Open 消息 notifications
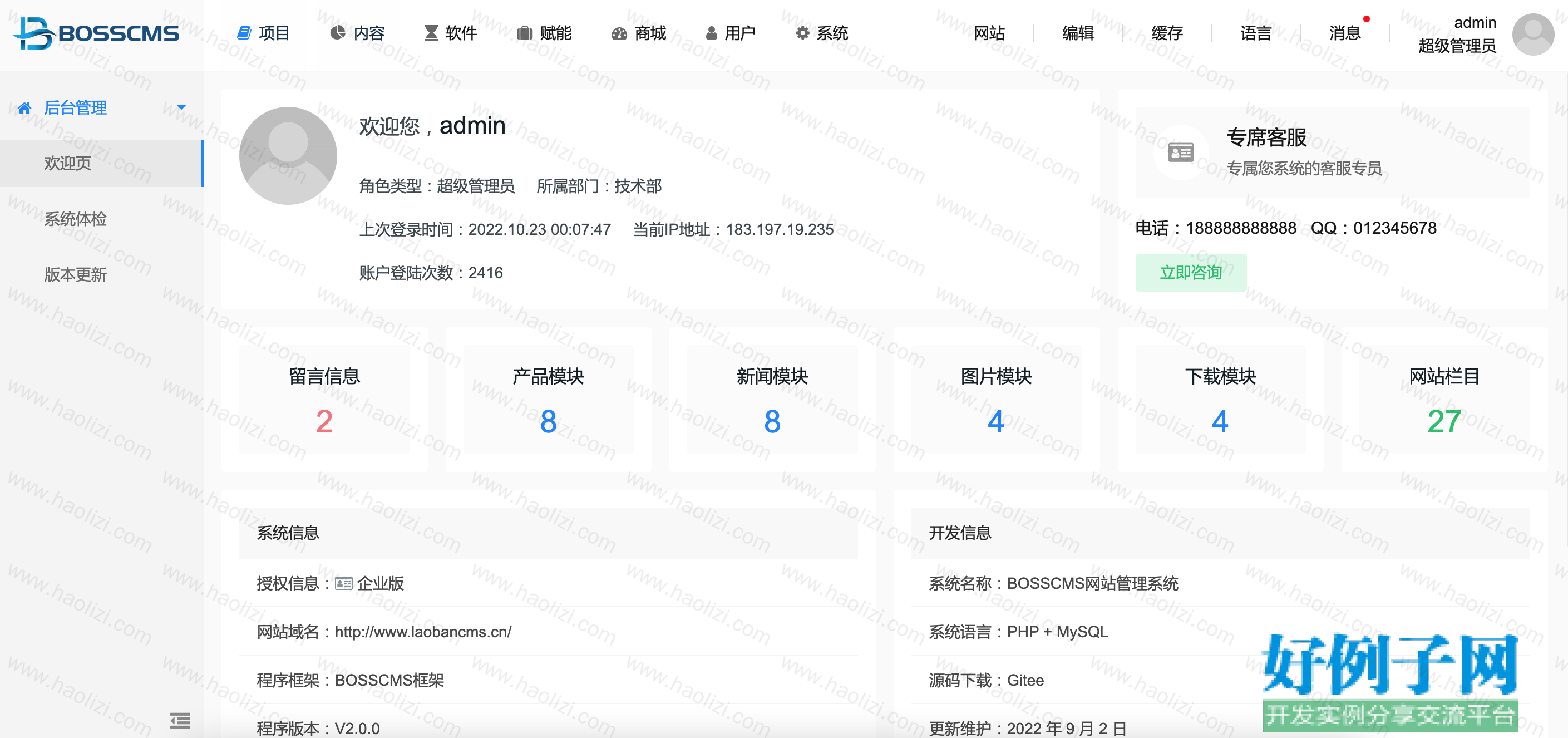Image resolution: width=1568 pixels, height=738 pixels. click(1345, 33)
